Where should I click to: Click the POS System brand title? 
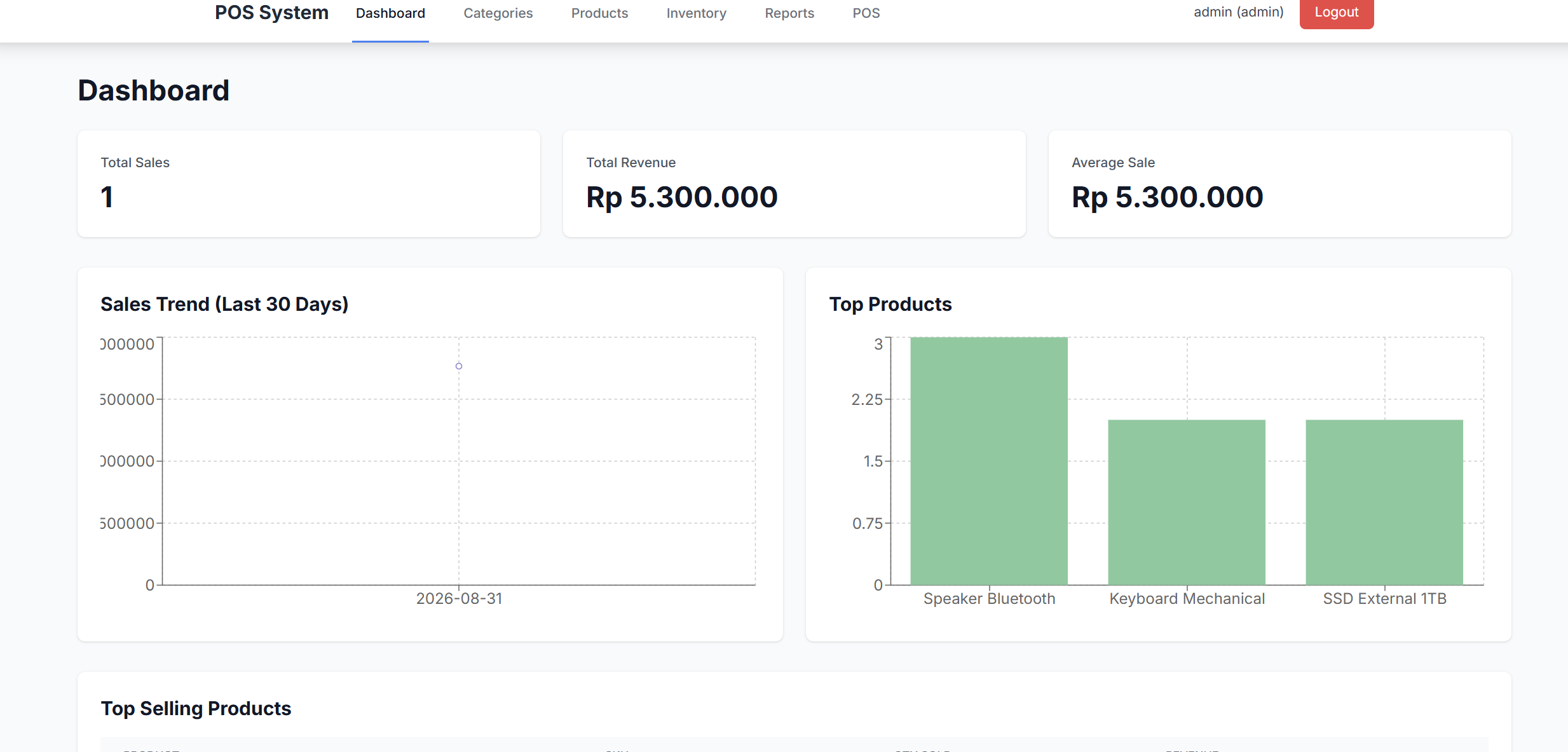tap(271, 13)
